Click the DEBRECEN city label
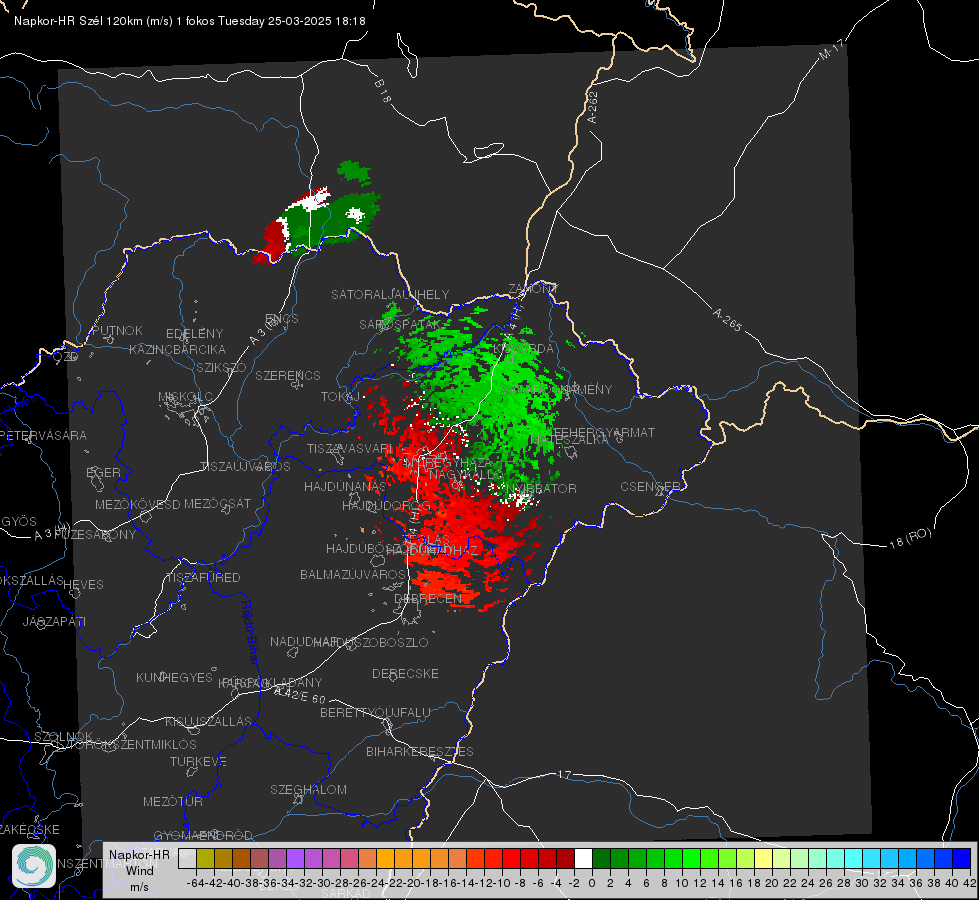 [x=428, y=598]
